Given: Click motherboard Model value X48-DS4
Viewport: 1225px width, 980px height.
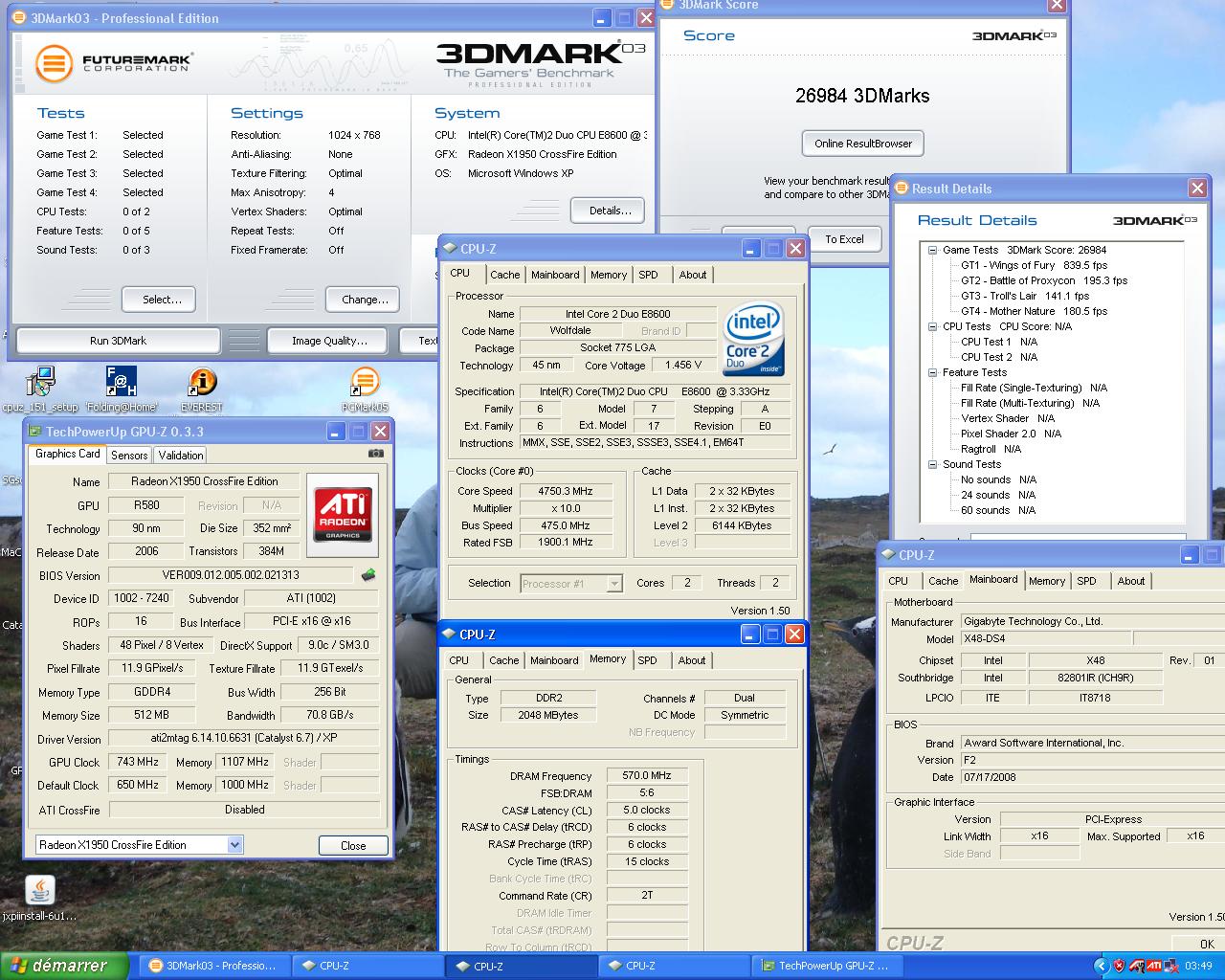Looking at the screenshot, I should pos(1045,638).
